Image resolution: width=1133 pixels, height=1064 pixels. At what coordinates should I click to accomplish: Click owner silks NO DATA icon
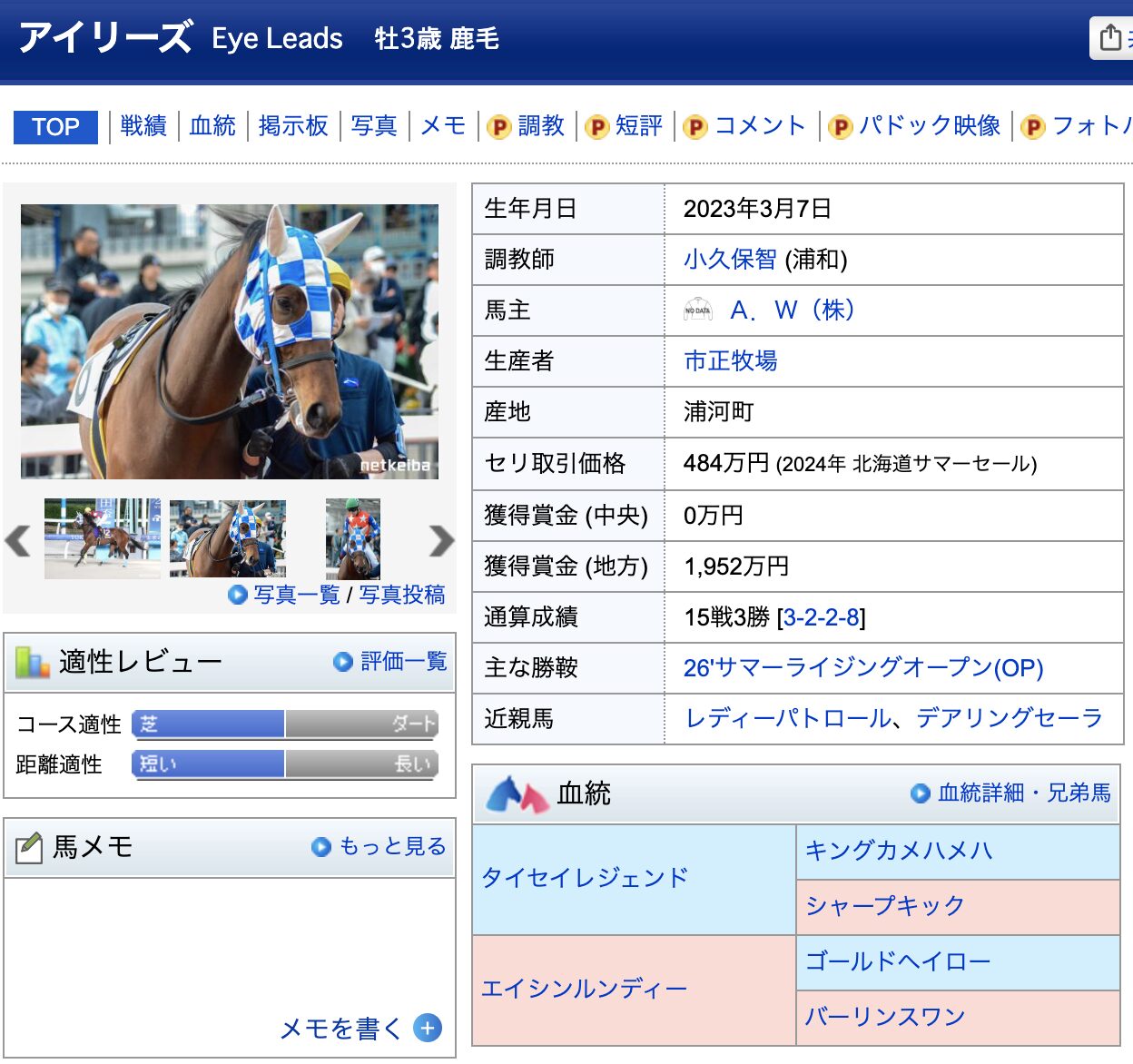pyautogui.click(x=698, y=310)
